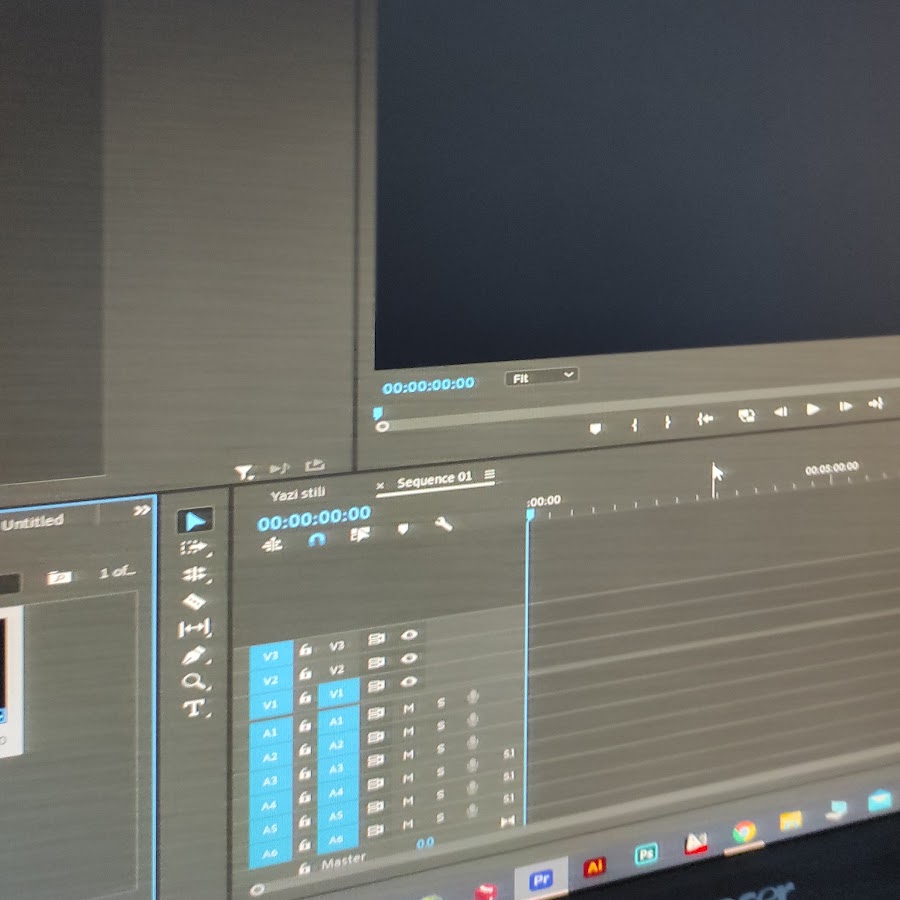Screen dimensions: 900x900
Task: Select the Ripple Edit tool
Action: [195, 574]
